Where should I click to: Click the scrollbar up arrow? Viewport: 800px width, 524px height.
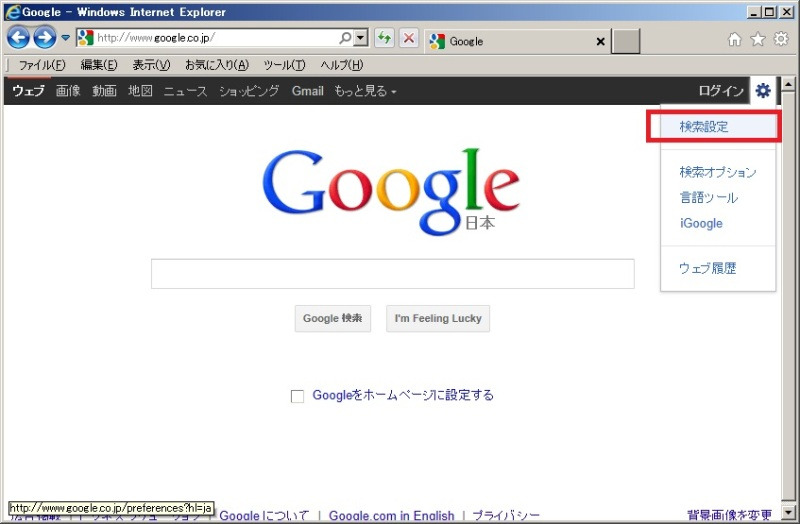click(788, 84)
